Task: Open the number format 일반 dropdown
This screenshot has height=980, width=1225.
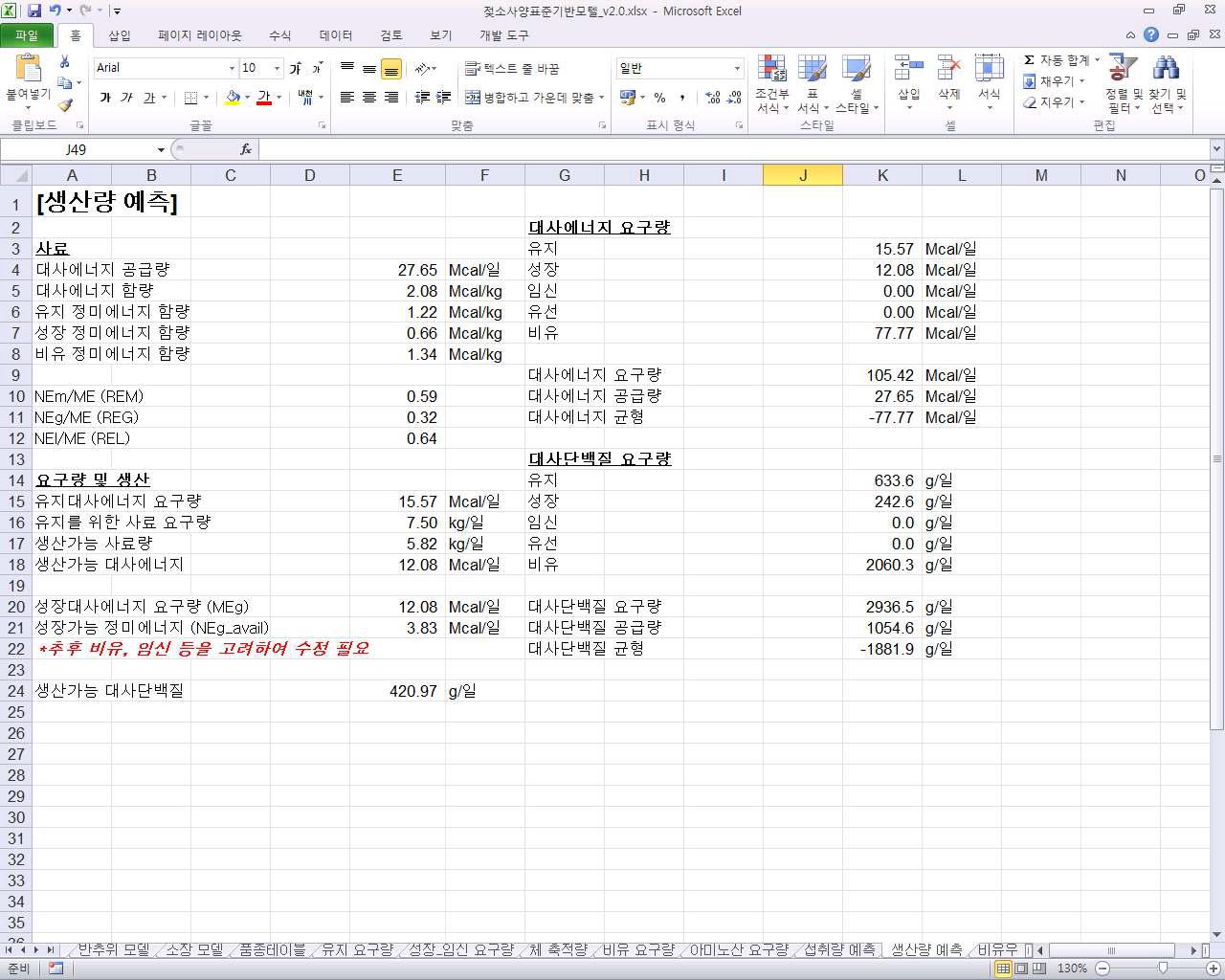Action: 737,68
